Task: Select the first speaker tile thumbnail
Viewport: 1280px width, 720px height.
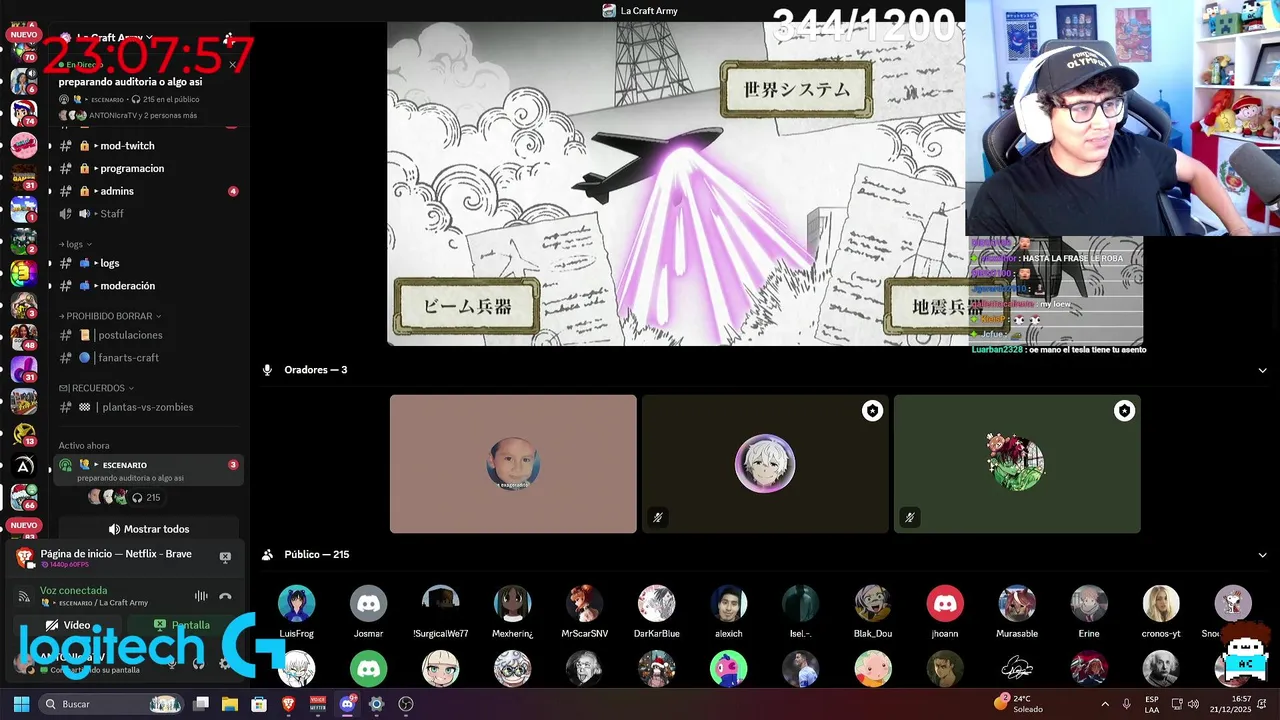Action: click(513, 464)
